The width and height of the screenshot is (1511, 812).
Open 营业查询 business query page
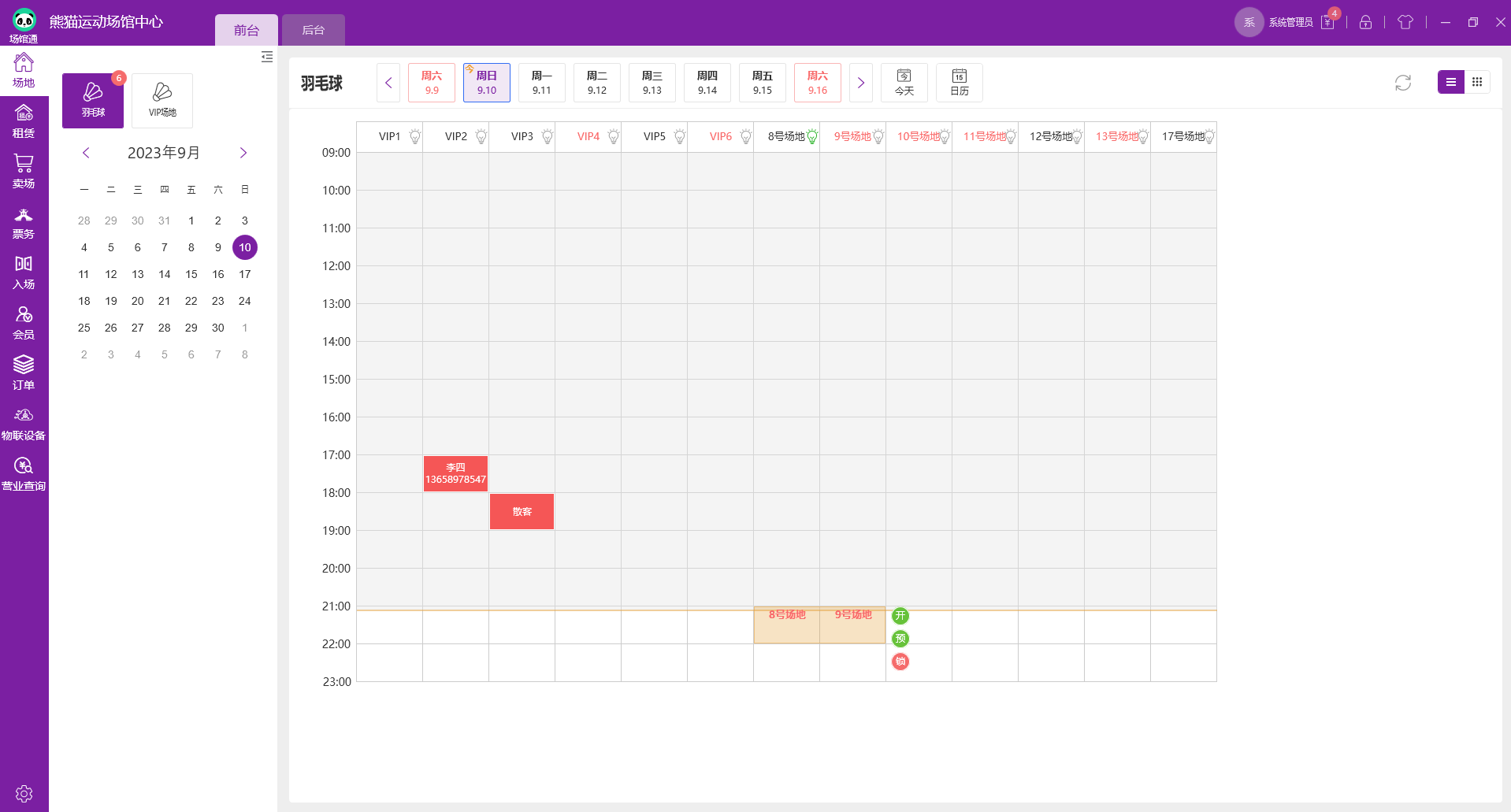(24, 474)
